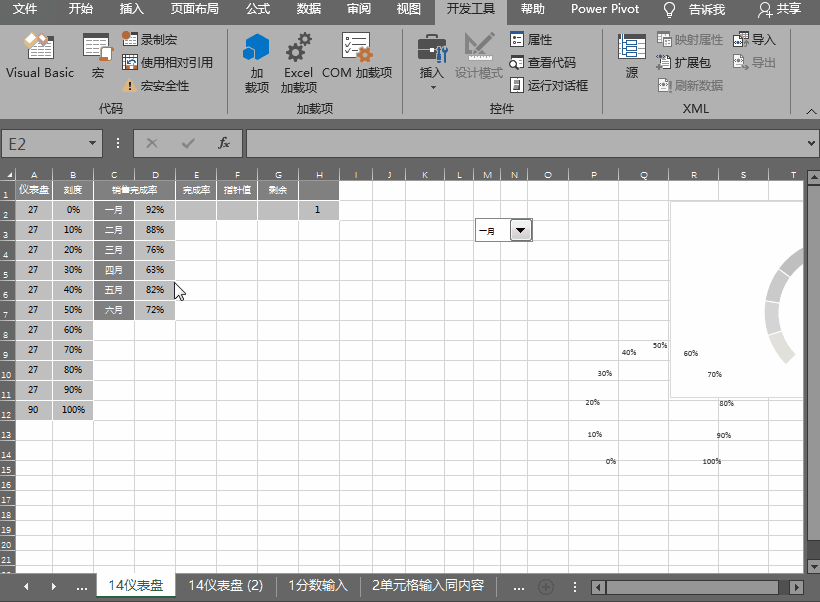Expand the formula bar with its arrow
Image resolution: width=820 pixels, height=602 pixels.
[811, 143]
